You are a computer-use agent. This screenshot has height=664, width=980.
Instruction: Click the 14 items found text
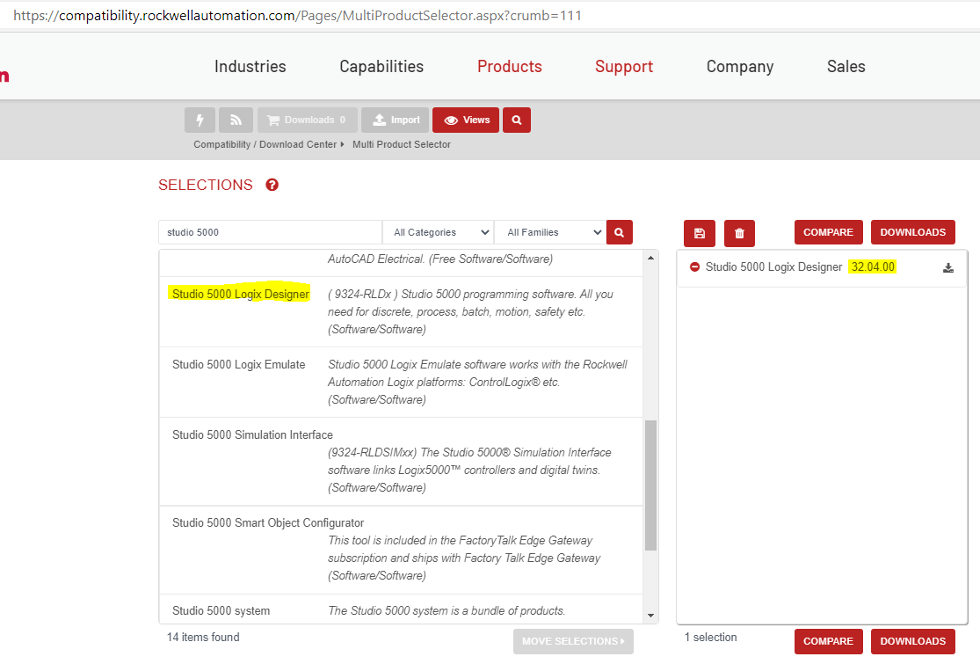click(203, 637)
